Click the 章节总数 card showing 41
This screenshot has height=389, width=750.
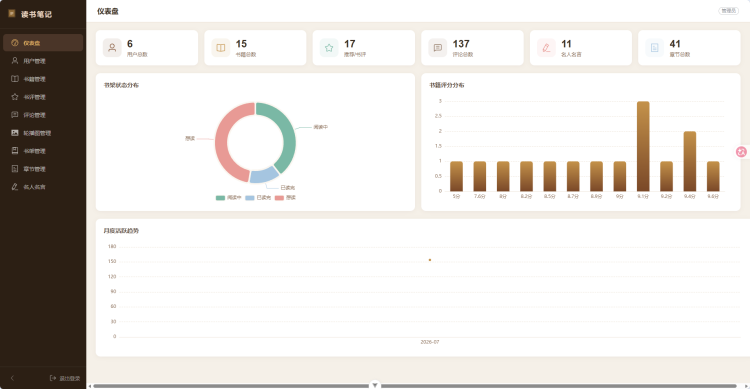(x=689, y=47)
